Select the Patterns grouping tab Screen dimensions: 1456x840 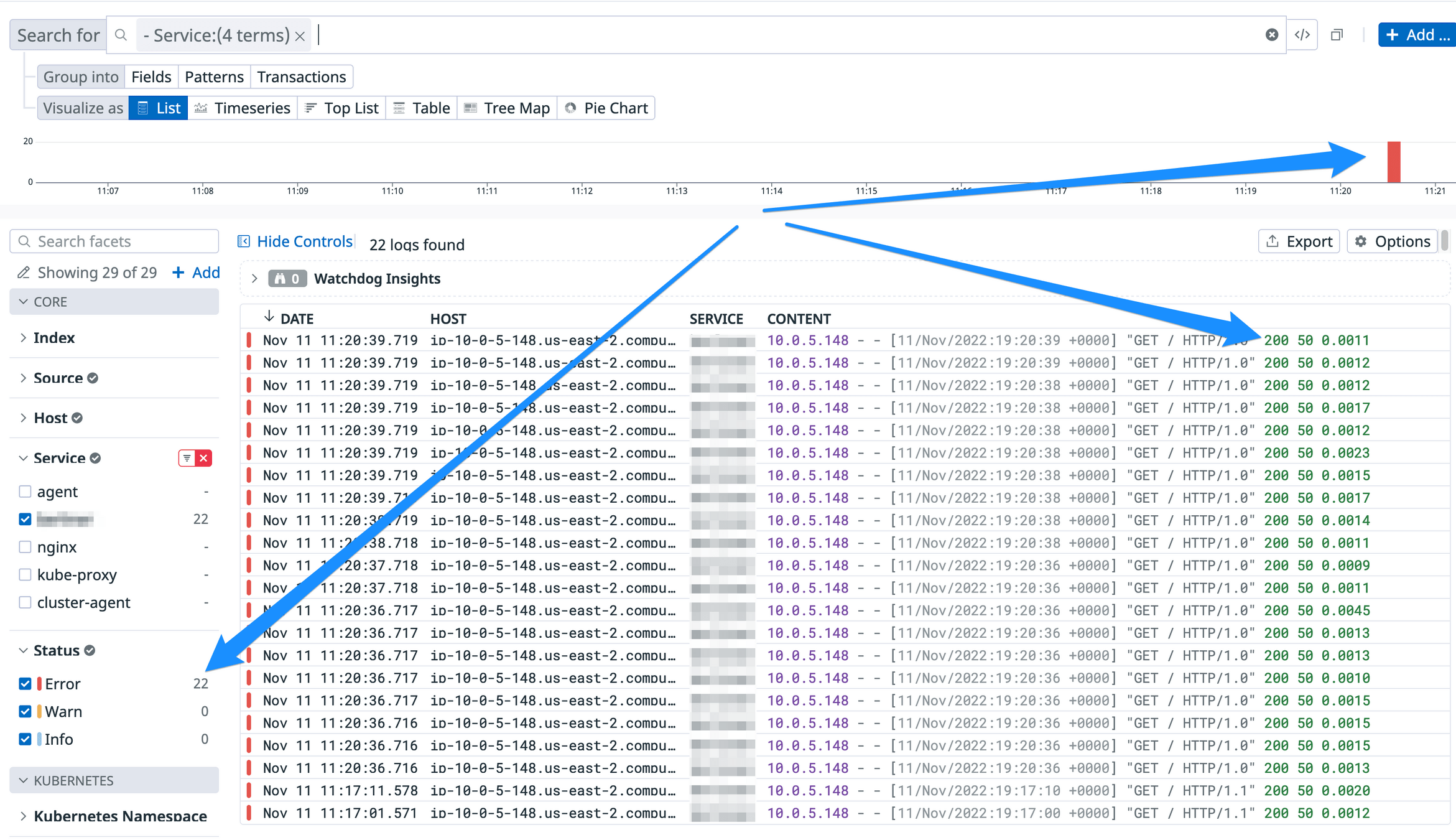click(x=214, y=77)
